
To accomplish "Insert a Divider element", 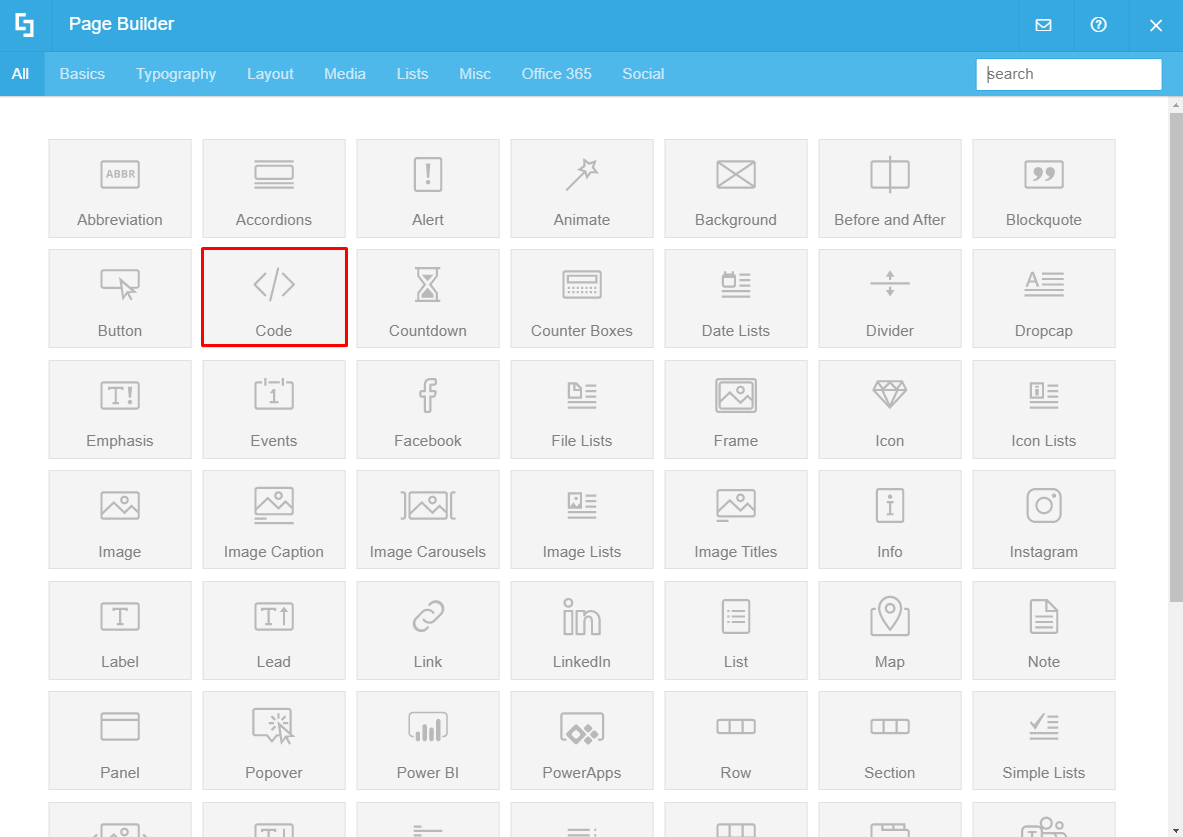I will point(890,297).
